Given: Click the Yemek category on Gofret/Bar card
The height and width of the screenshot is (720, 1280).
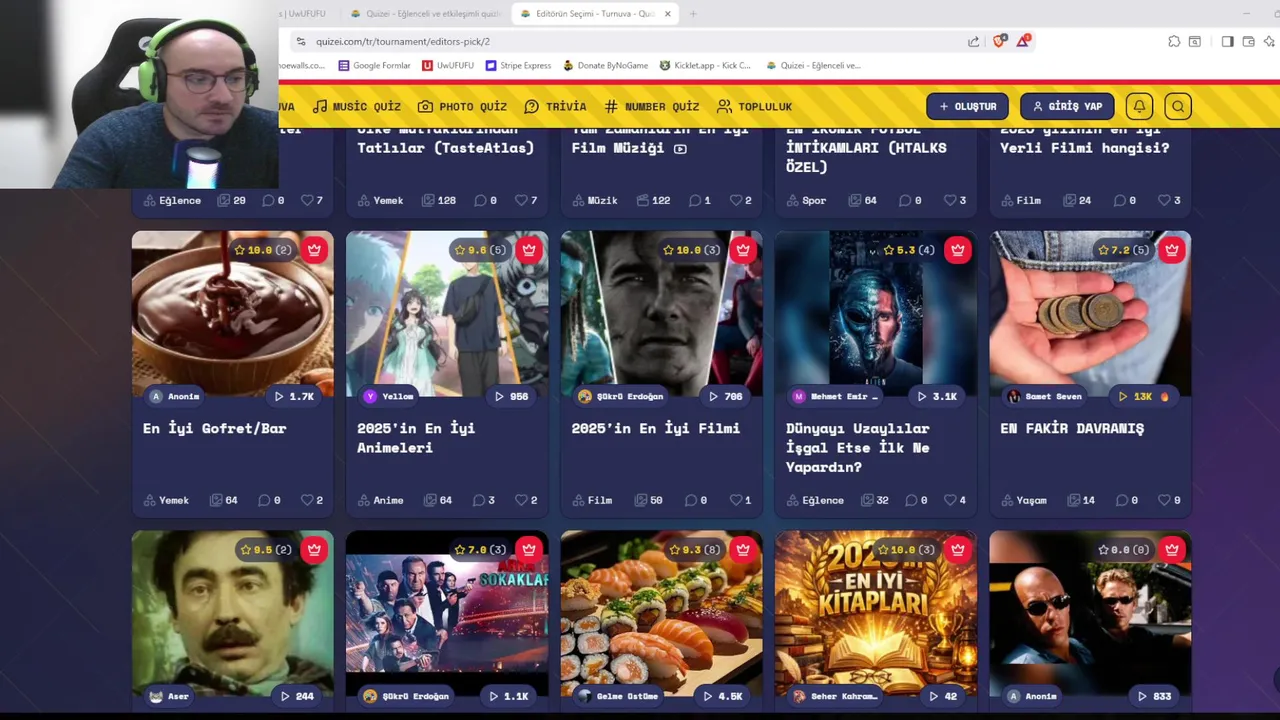Looking at the screenshot, I should coord(166,500).
